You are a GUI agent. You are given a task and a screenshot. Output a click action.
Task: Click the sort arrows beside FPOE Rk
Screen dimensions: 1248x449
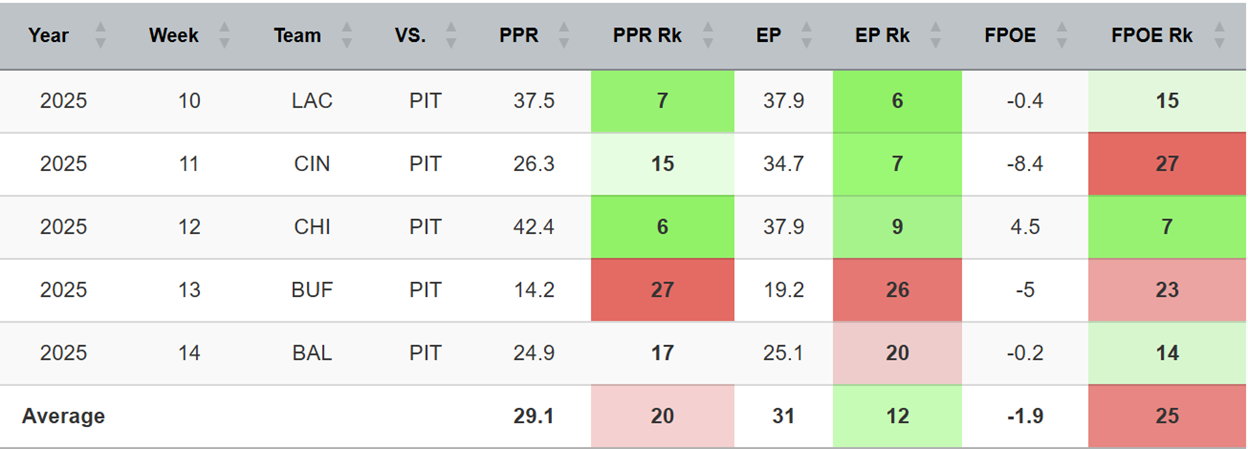pos(1218,36)
